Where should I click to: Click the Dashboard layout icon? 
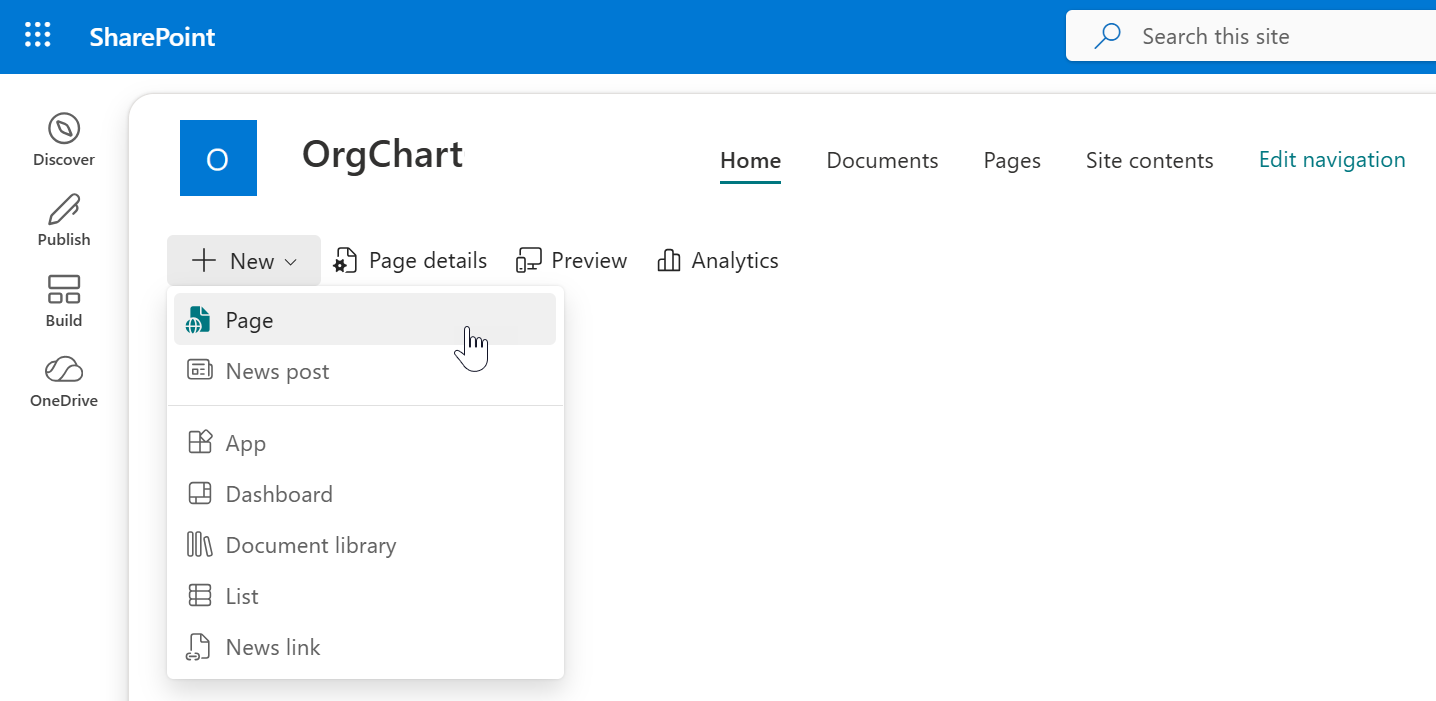pyautogui.click(x=200, y=493)
